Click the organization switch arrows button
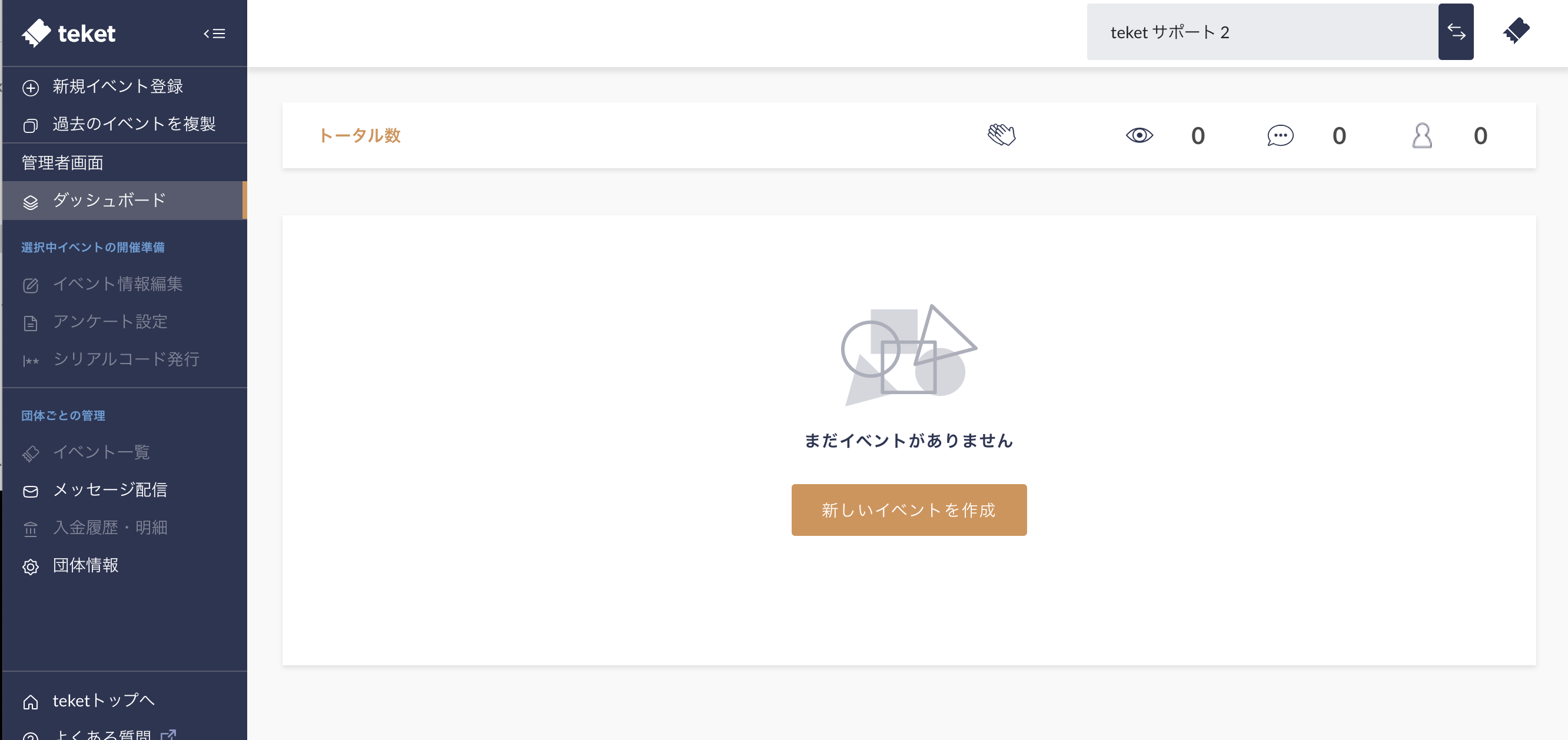1568x740 pixels. pos(1456,32)
